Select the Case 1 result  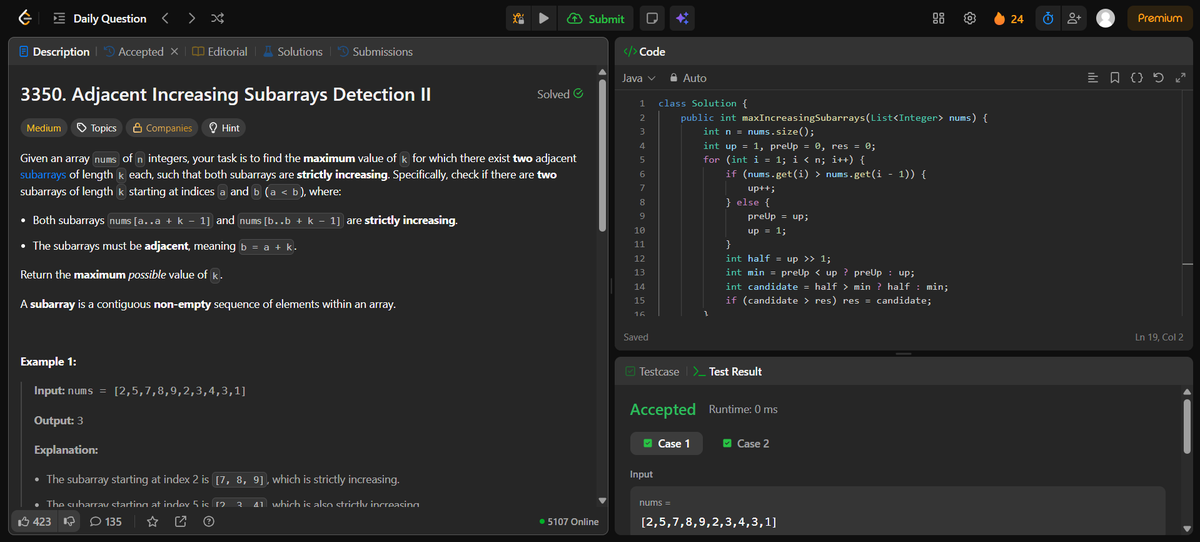[x=667, y=443]
